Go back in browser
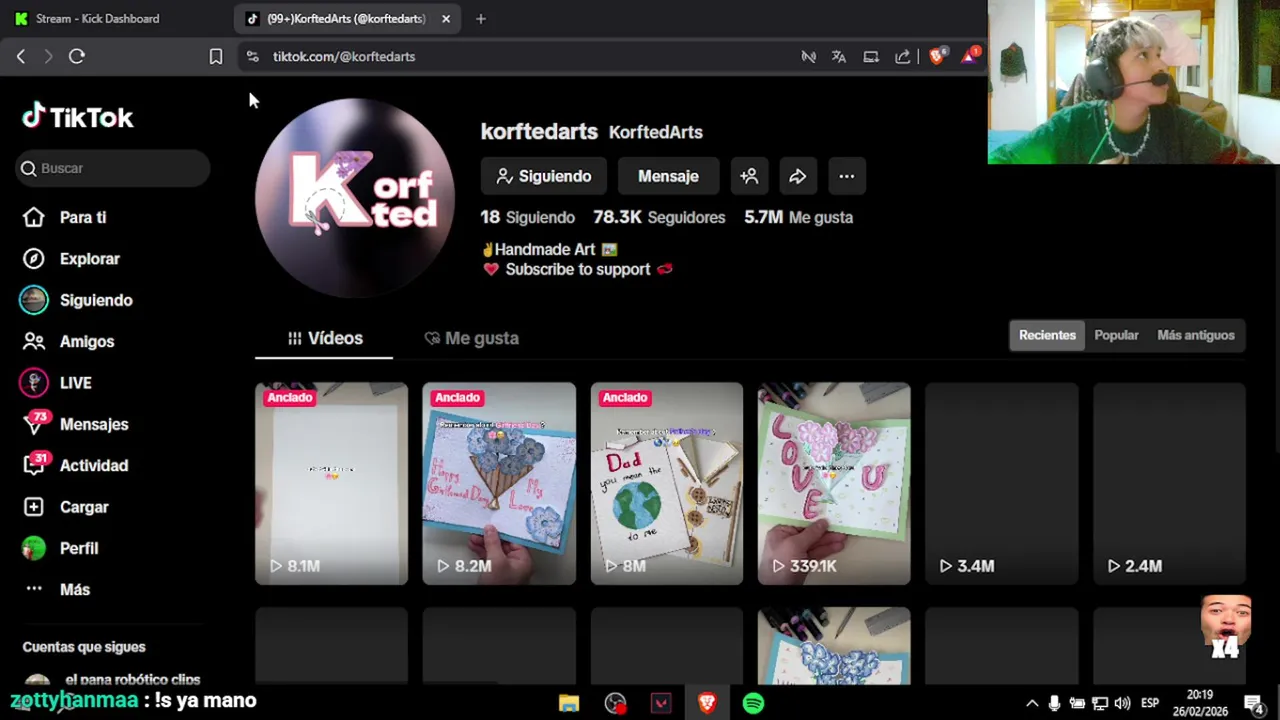 (x=21, y=56)
